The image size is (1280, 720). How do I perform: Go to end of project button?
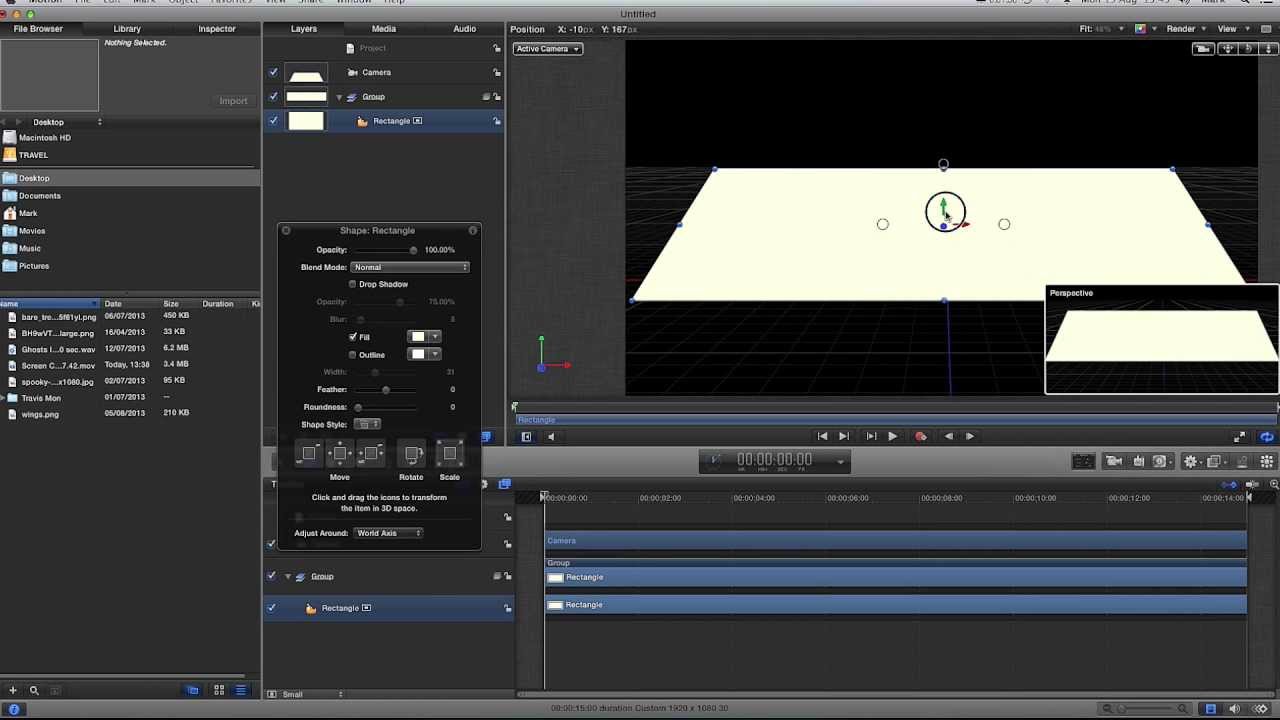(844, 436)
